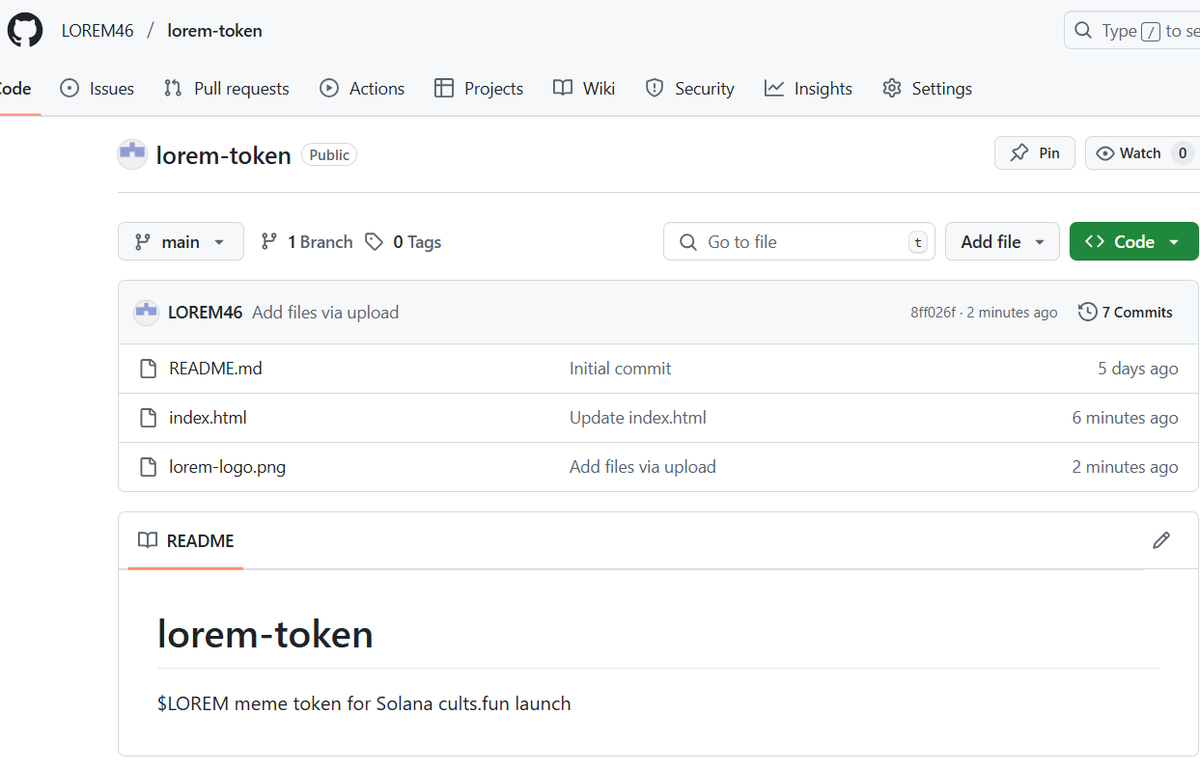Open the green Code dropdown

tap(1134, 241)
